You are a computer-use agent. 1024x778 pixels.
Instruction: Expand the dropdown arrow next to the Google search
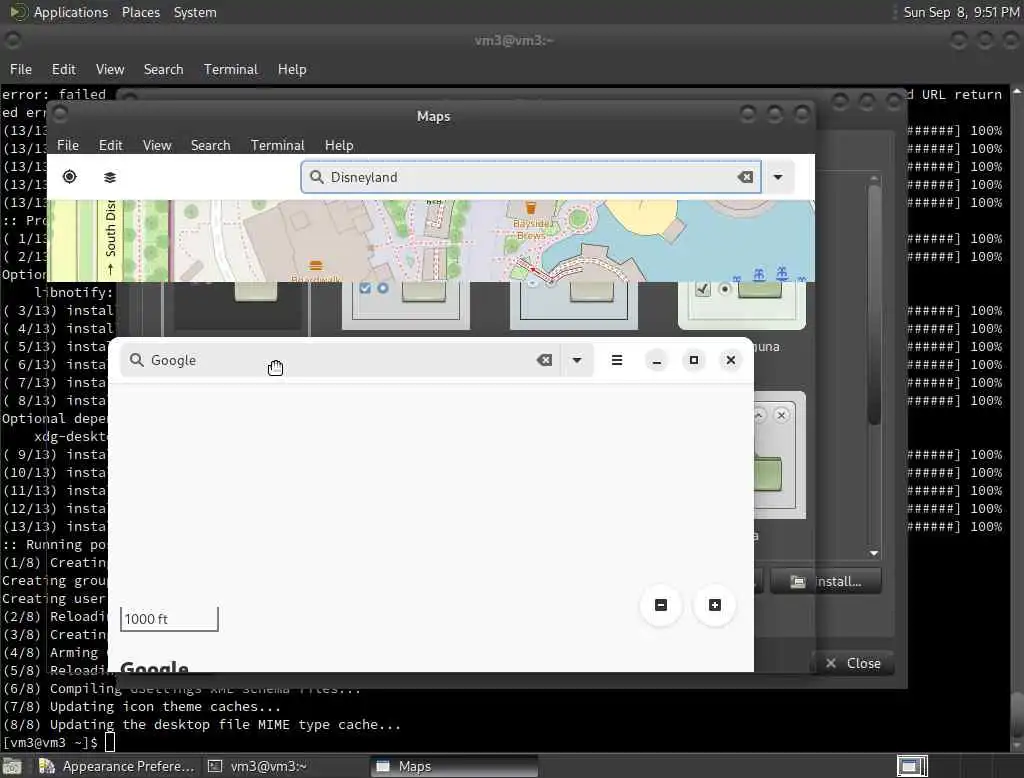click(577, 360)
